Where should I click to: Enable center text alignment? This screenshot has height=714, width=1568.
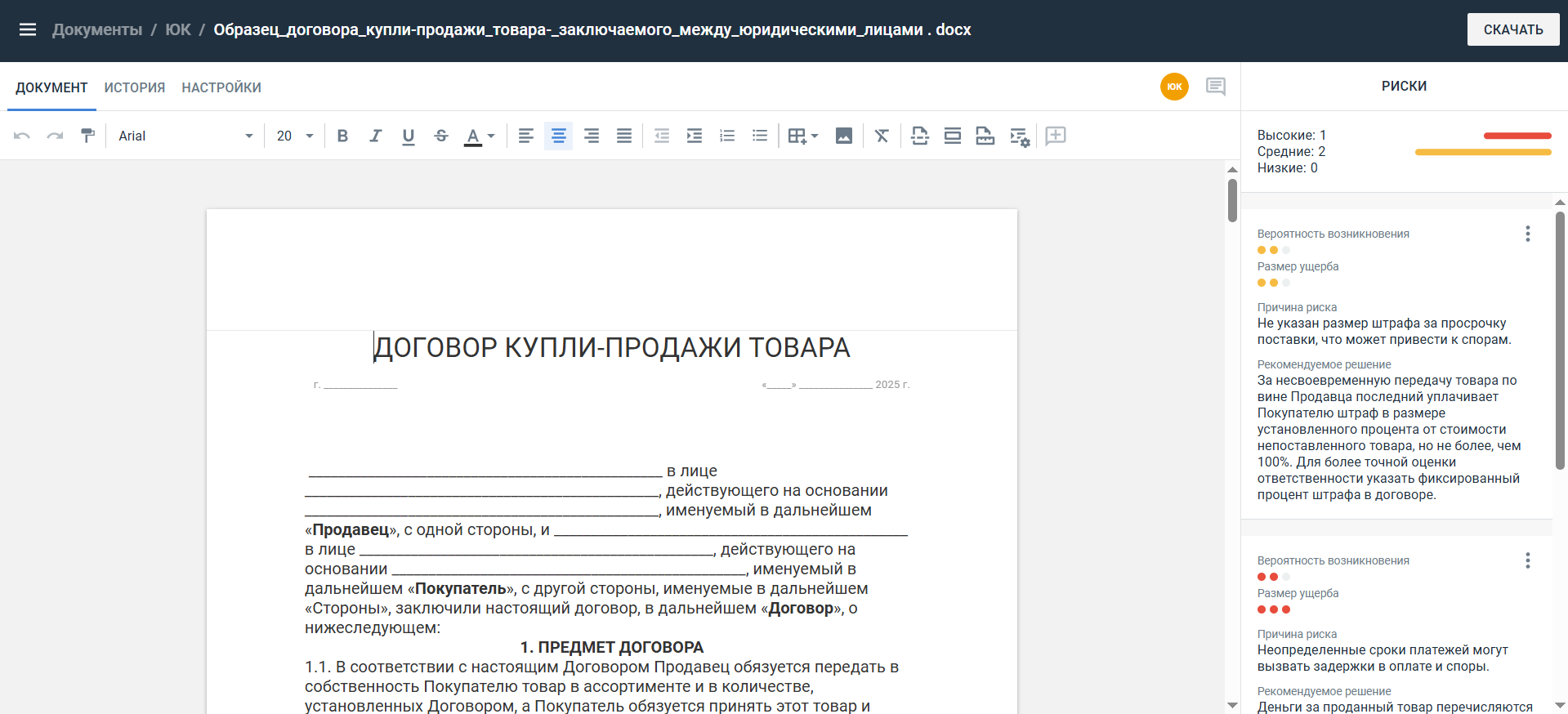[x=558, y=136]
